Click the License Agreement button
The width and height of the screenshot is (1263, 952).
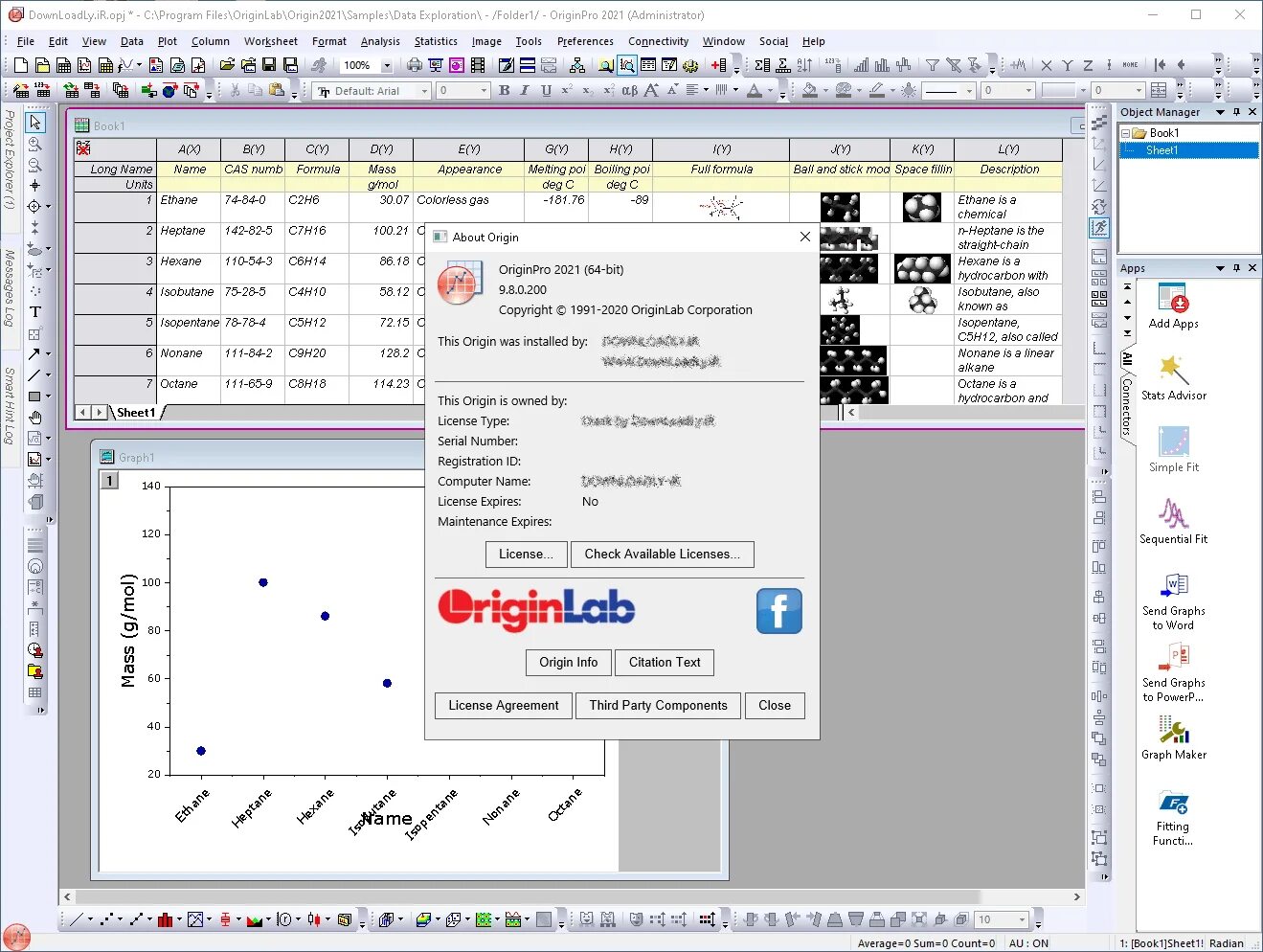coord(504,706)
